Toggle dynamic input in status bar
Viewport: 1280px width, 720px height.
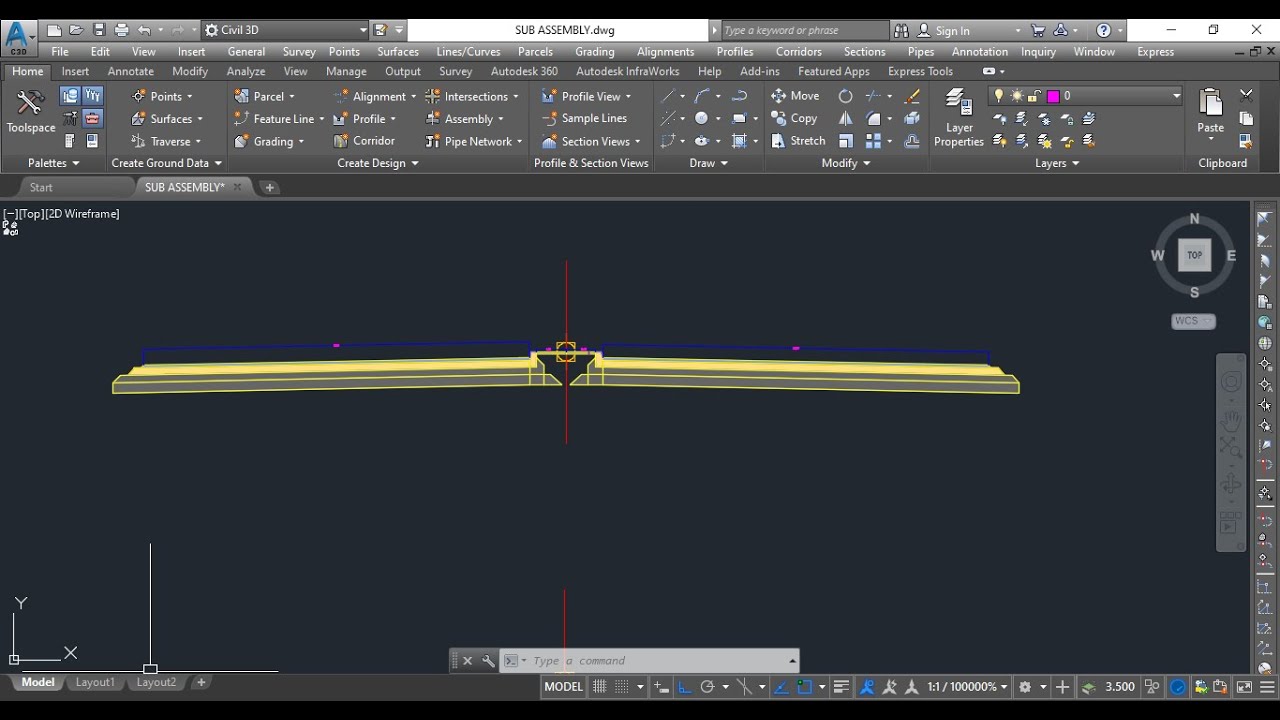coord(662,687)
